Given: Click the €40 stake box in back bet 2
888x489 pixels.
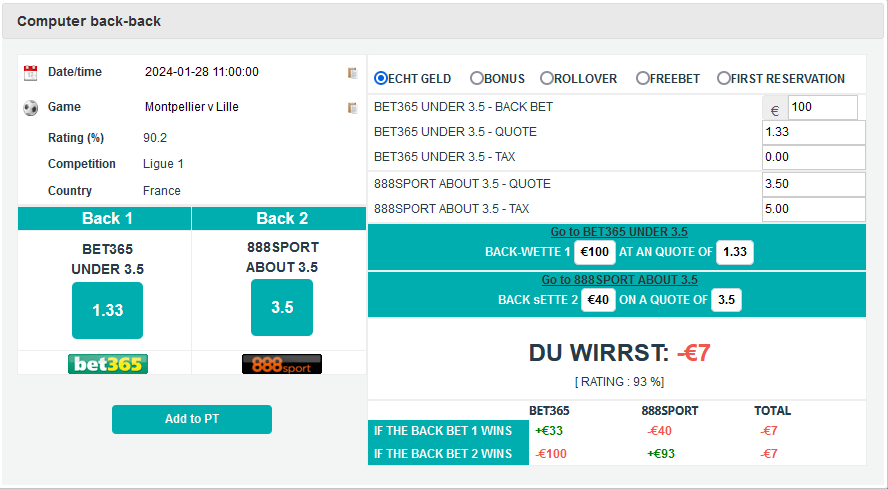Looking at the screenshot, I should (x=598, y=300).
